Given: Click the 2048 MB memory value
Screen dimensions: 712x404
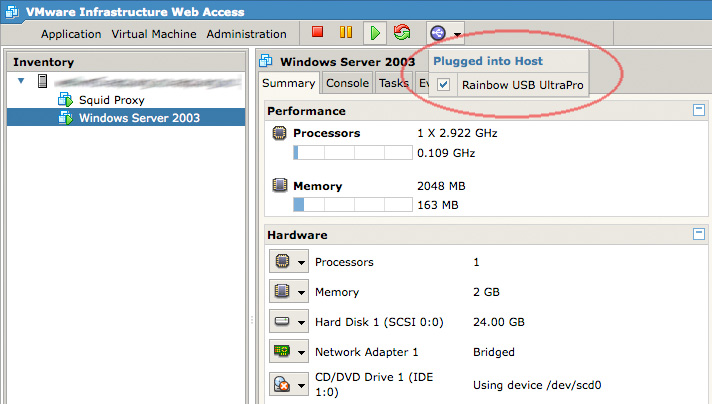Looking at the screenshot, I should tap(441, 186).
